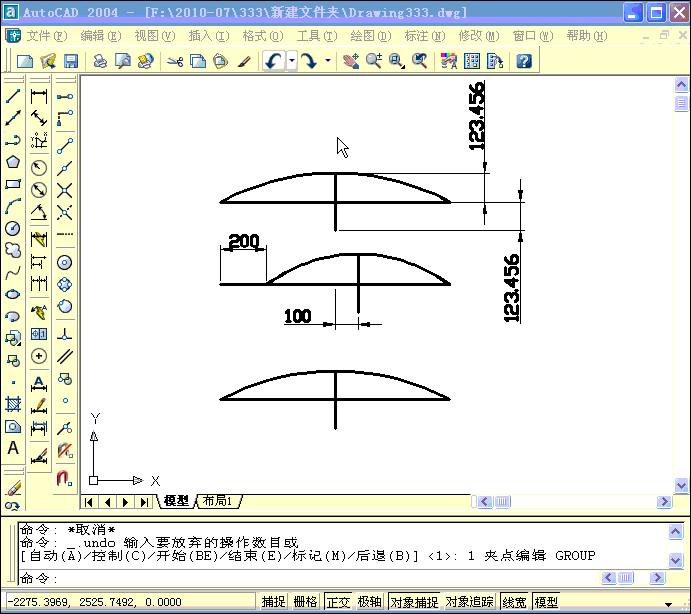Image resolution: width=691 pixels, height=614 pixels.
Task: Open the 标注(N) menu
Action: coord(425,36)
